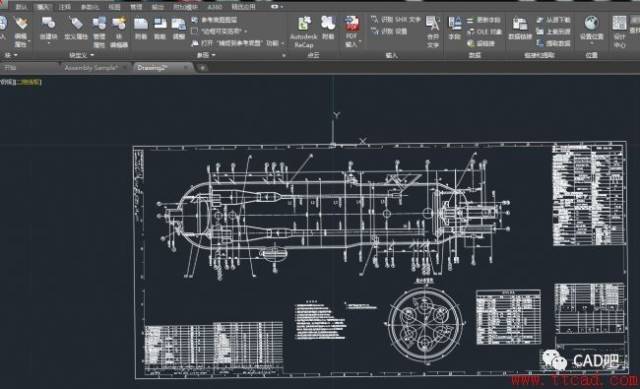Switch to the View (视图) ribbon tab
640x389 pixels.
click(x=114, y=7)
